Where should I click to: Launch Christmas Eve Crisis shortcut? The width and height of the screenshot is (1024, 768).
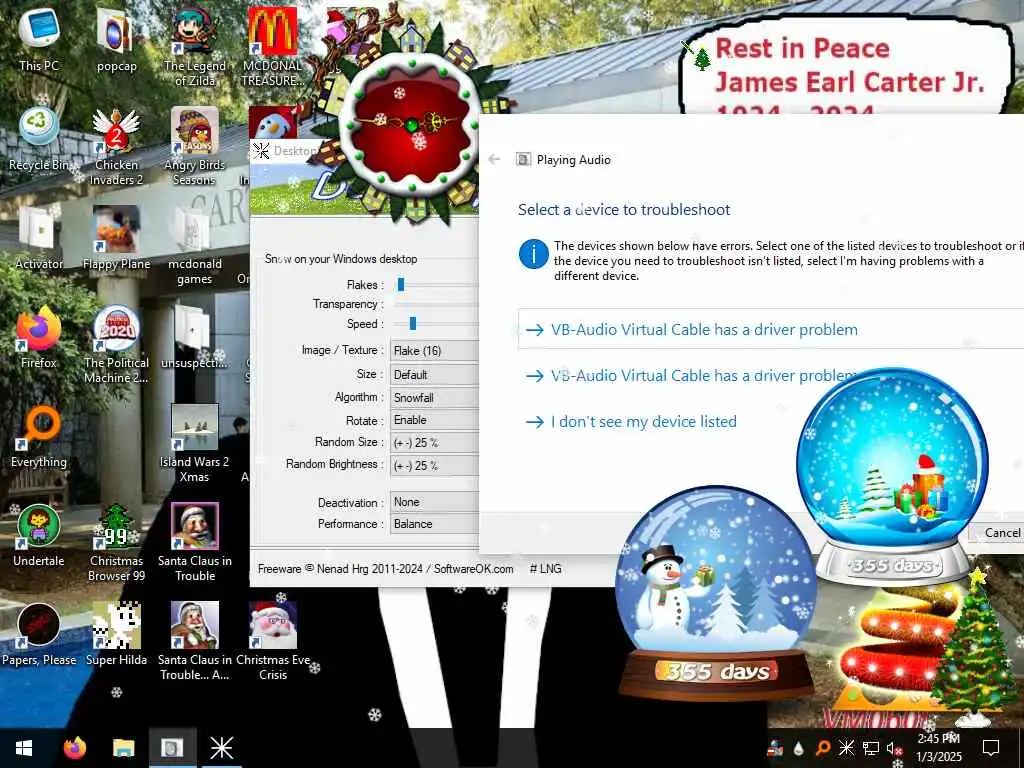point(273,643)
